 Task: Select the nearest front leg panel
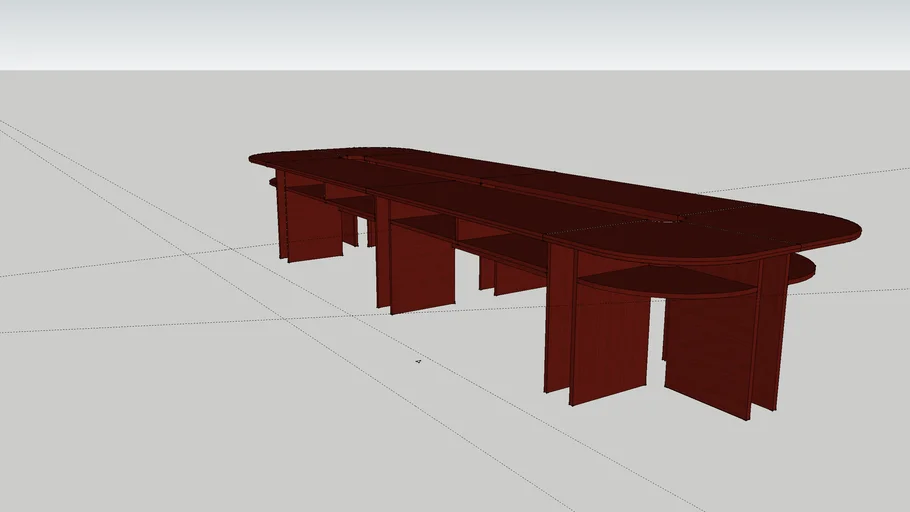tap(610, 345)
